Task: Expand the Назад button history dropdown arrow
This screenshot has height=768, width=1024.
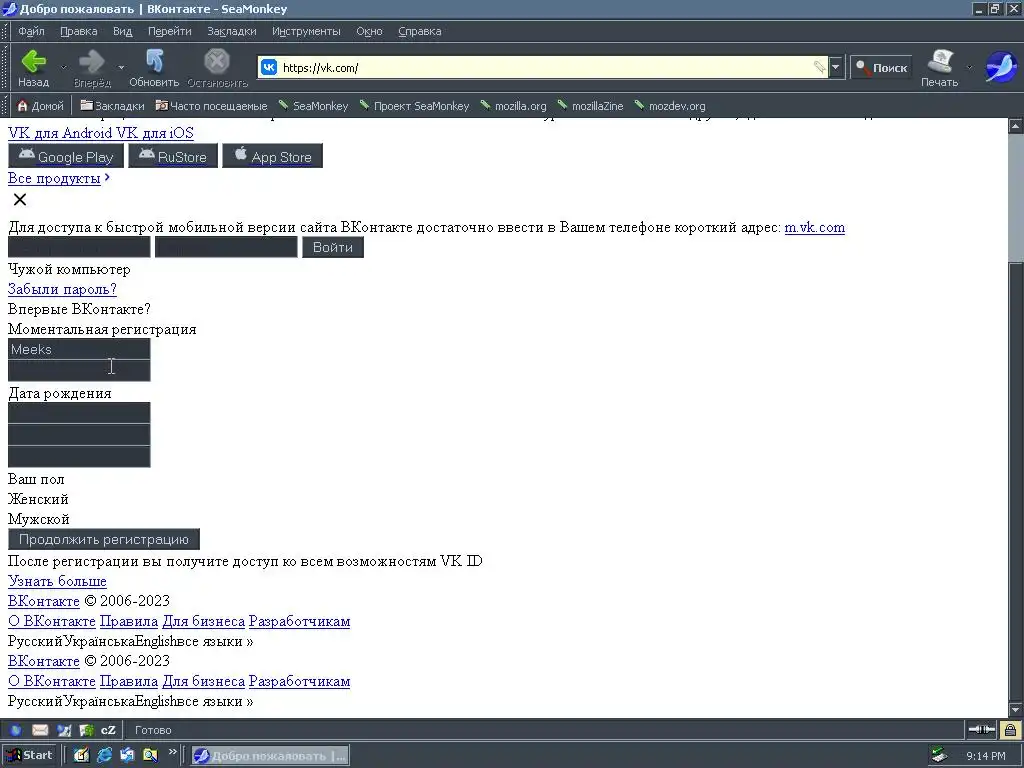Action: (63, 67)
